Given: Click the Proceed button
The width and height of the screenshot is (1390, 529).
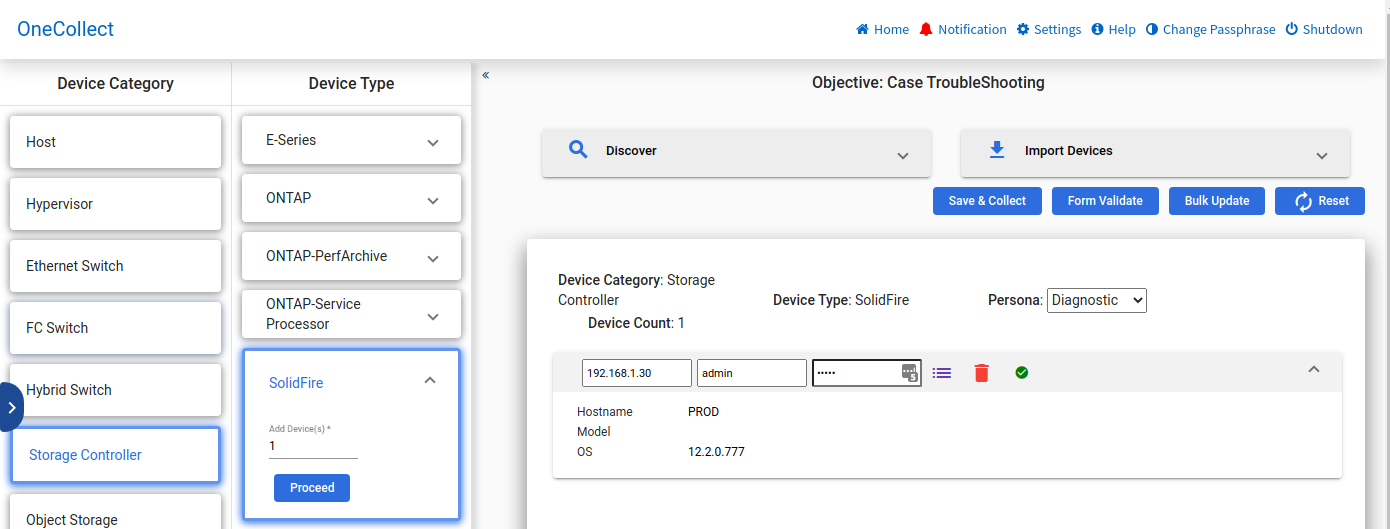Looking at the screenshot, I should tap(312, 488).
